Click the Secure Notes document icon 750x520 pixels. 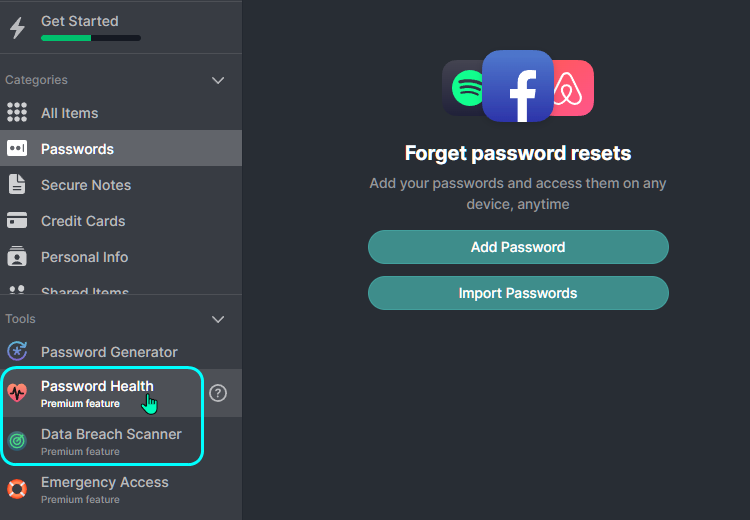tap(17, 185)
